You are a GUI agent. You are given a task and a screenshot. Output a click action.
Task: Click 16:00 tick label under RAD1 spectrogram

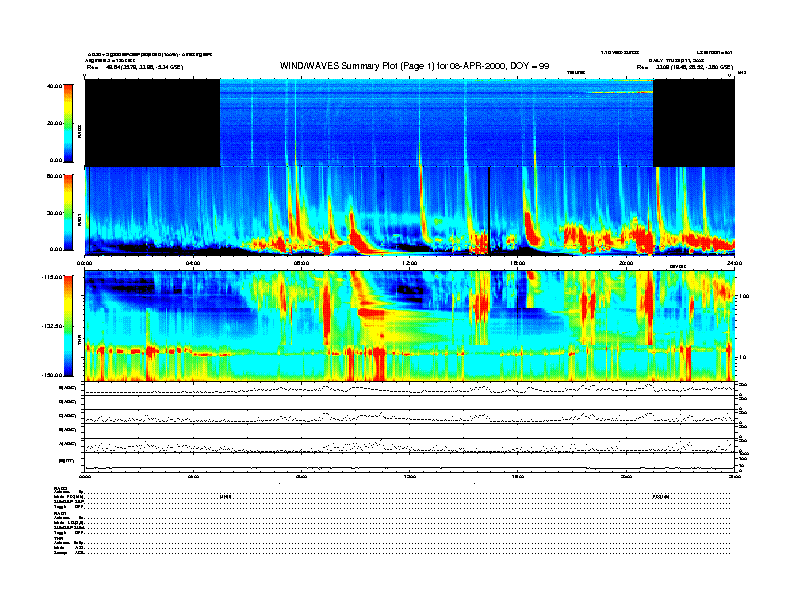[518, 263]
